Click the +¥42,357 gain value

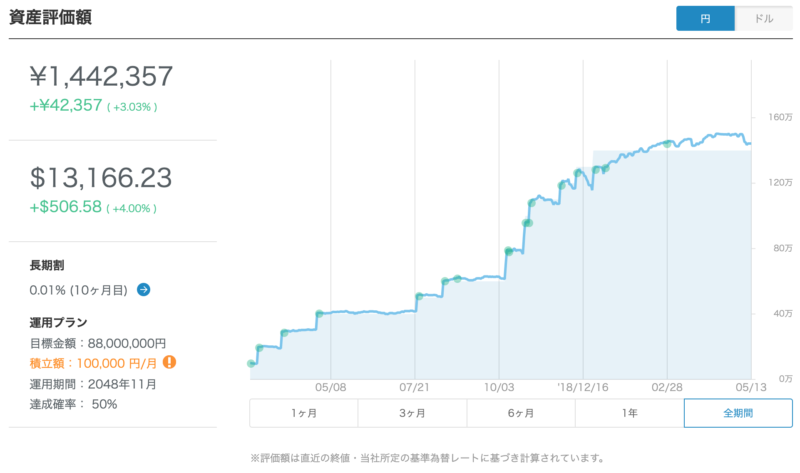click(66, 105)
